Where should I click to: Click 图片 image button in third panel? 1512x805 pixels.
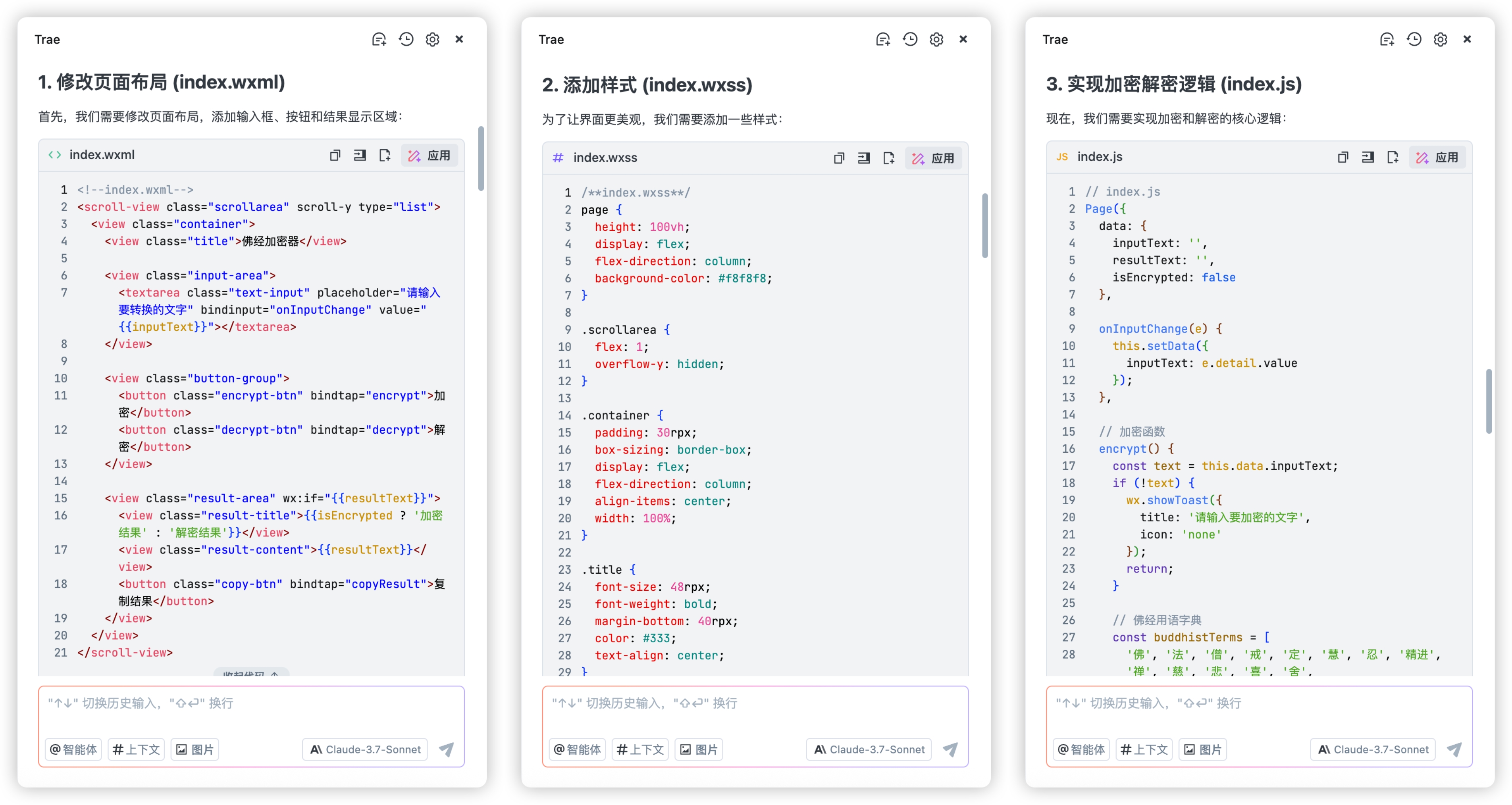tap(1203, 749)
